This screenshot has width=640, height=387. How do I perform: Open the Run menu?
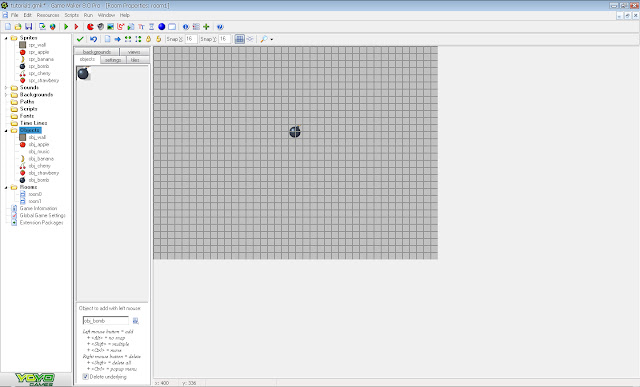88,15
